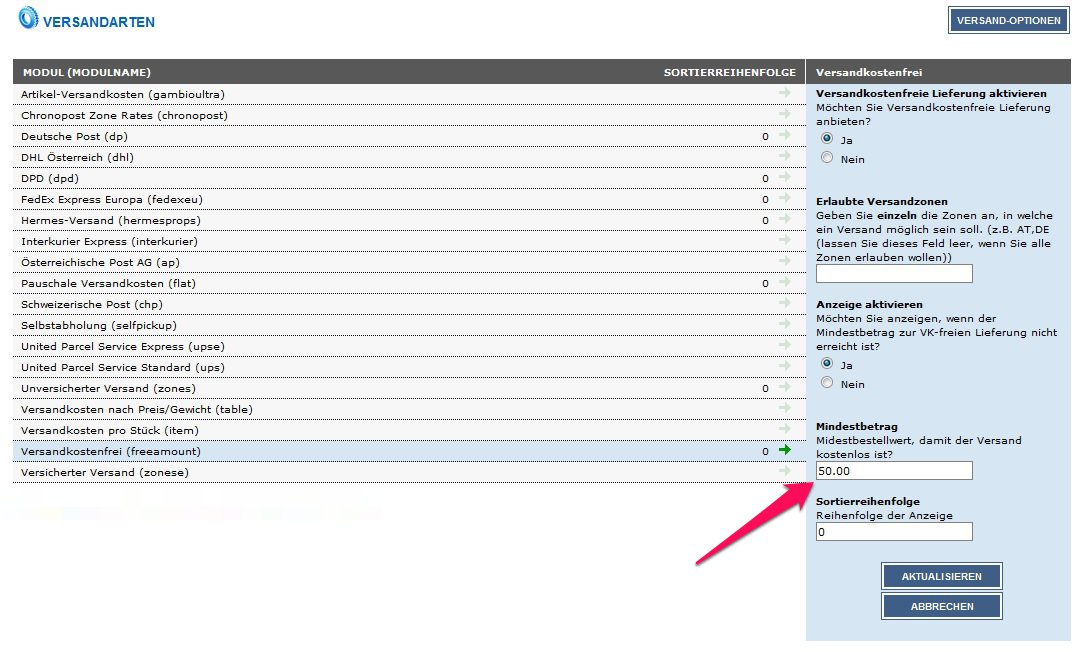The image size is (1075, 652).
Task: Select Ja under Anzeige aktivieren
Action: coord(826,364)
